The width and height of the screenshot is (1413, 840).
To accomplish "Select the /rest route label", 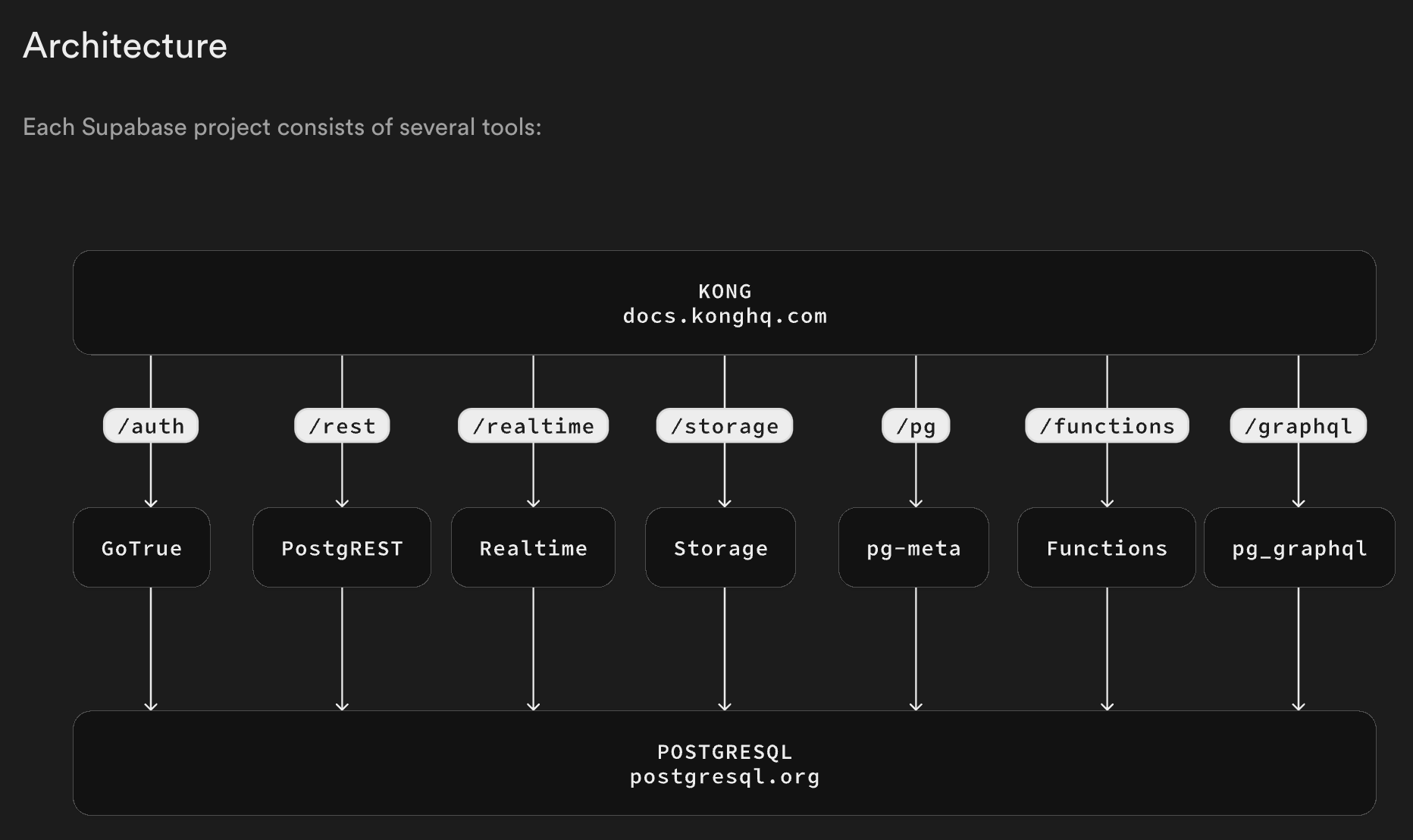I will pos(342,426).
